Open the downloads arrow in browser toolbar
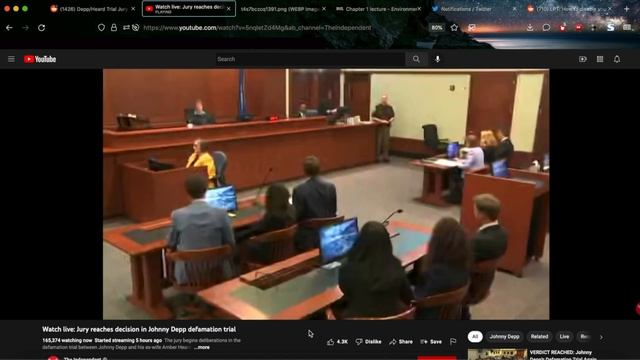The image size is (640, 360). (x=530, y=28)
